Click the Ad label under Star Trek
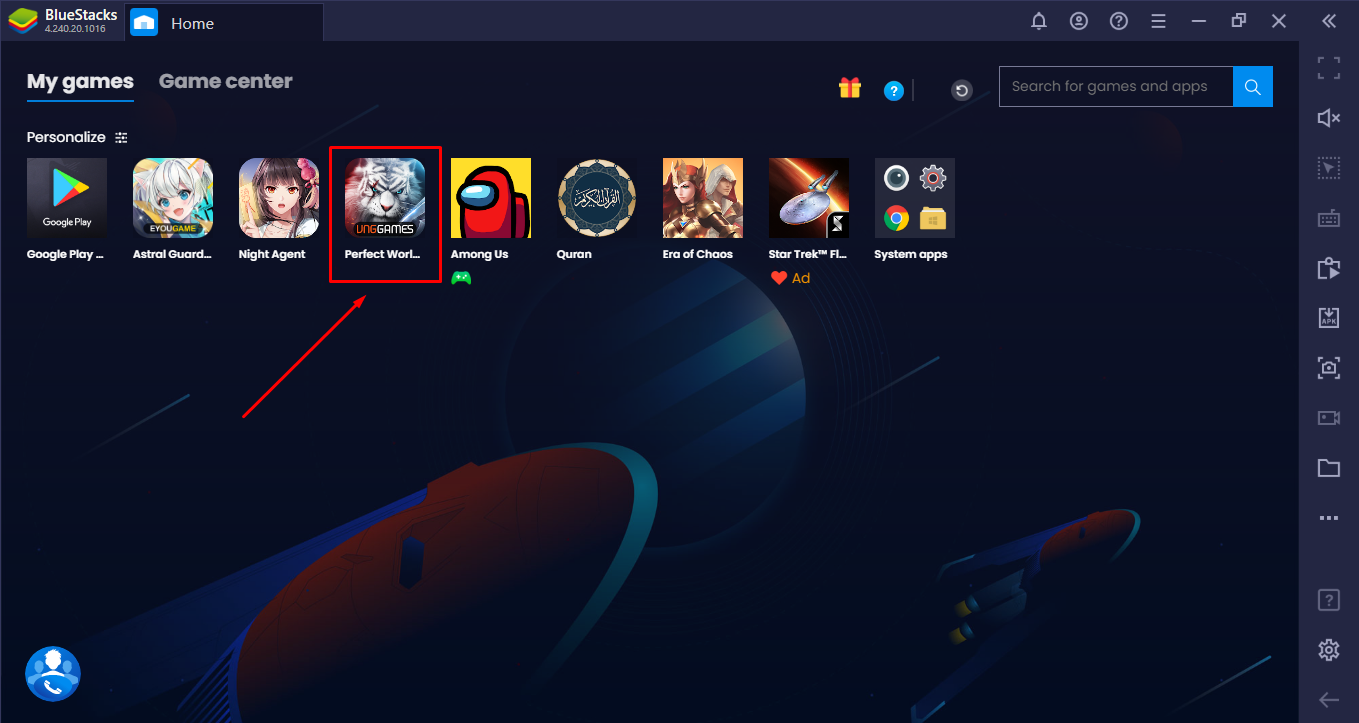 point(801,279)
